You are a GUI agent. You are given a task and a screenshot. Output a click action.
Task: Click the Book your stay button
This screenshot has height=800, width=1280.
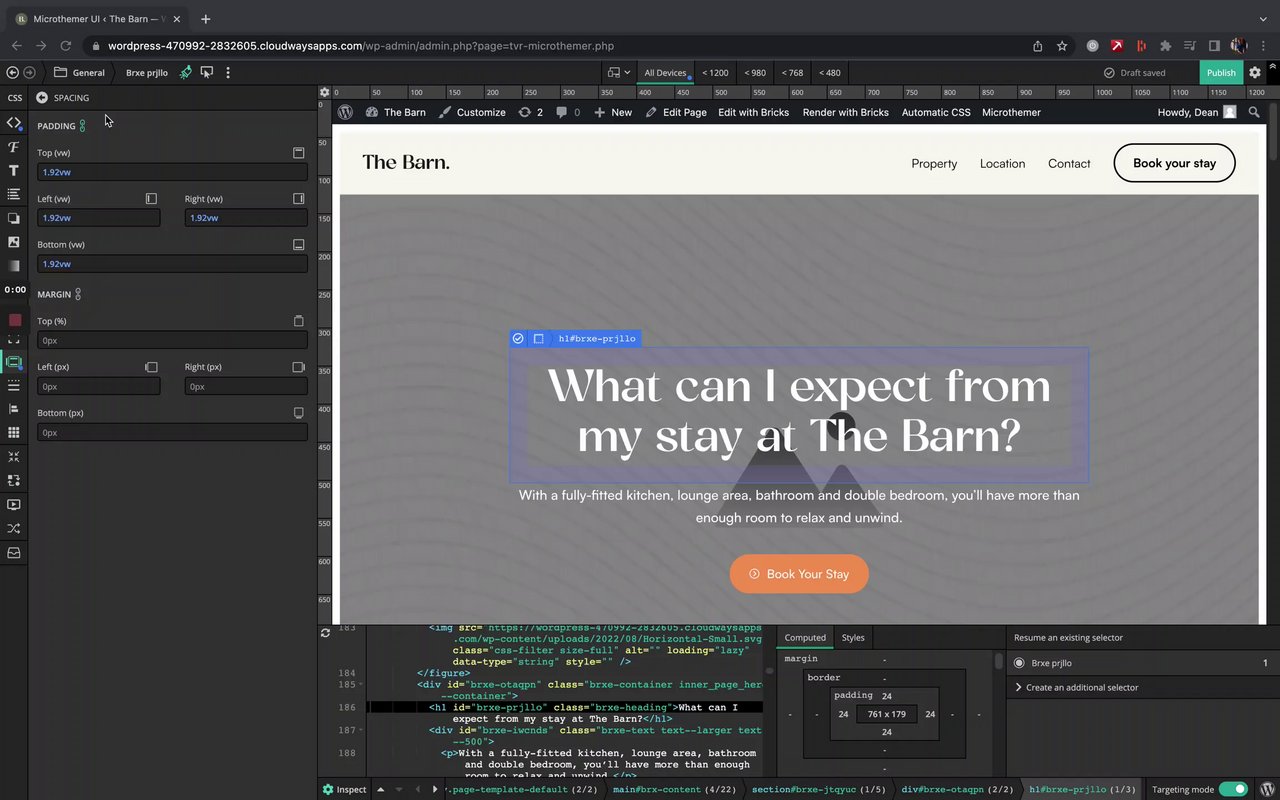(1174, 163)
